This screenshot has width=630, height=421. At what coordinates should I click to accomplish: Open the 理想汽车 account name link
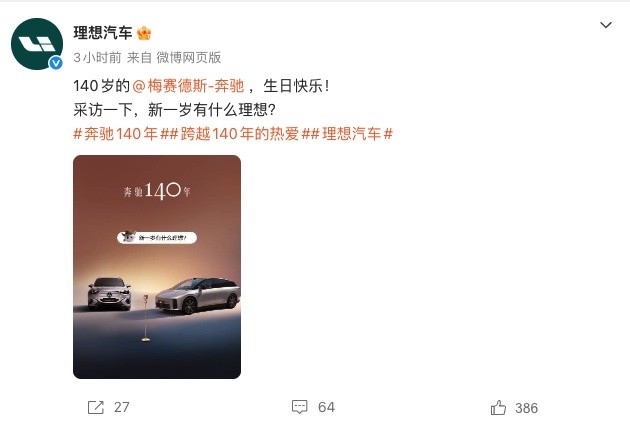click(103, 33)
